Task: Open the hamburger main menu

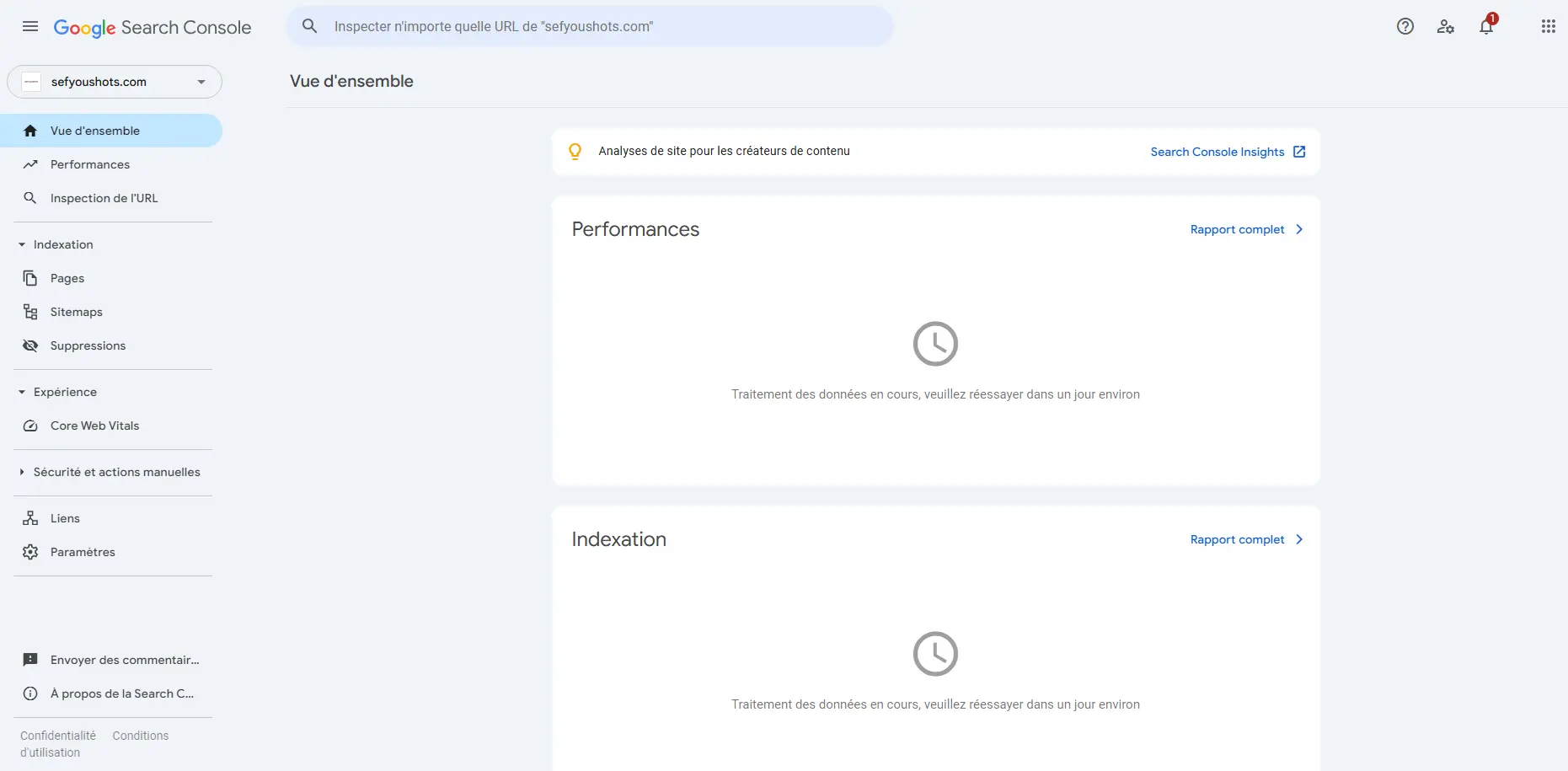Action: pyautogui.click(x=30, y=26)
